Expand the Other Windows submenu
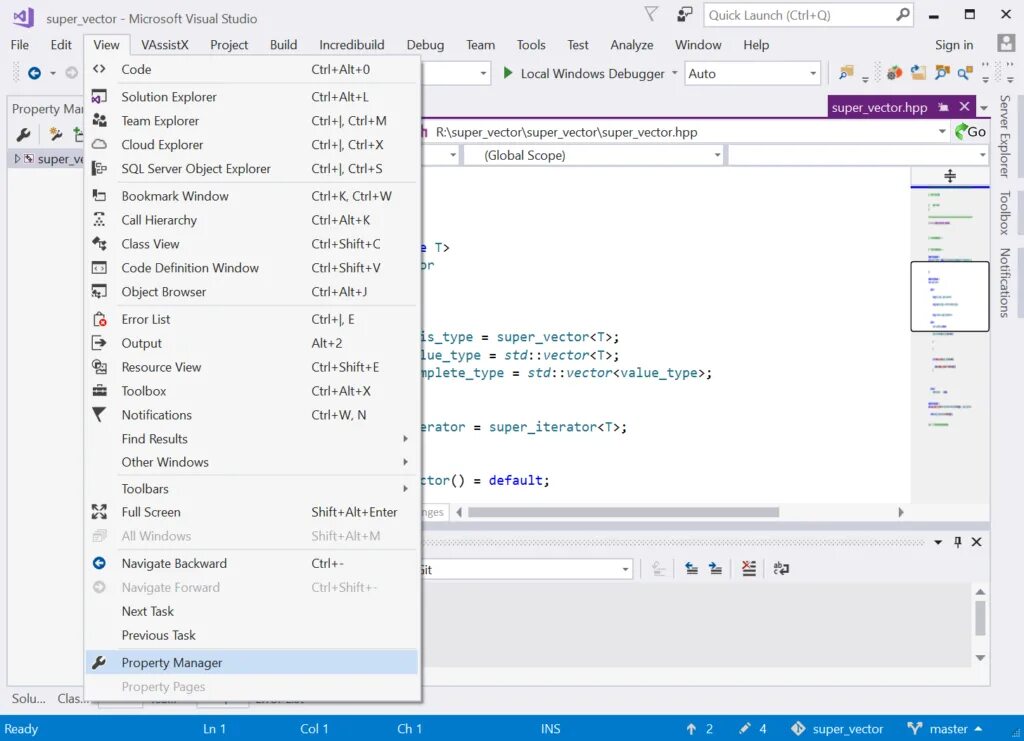Image resolution: width=1024 pixels, height=741 pixels. coord(251,462)
